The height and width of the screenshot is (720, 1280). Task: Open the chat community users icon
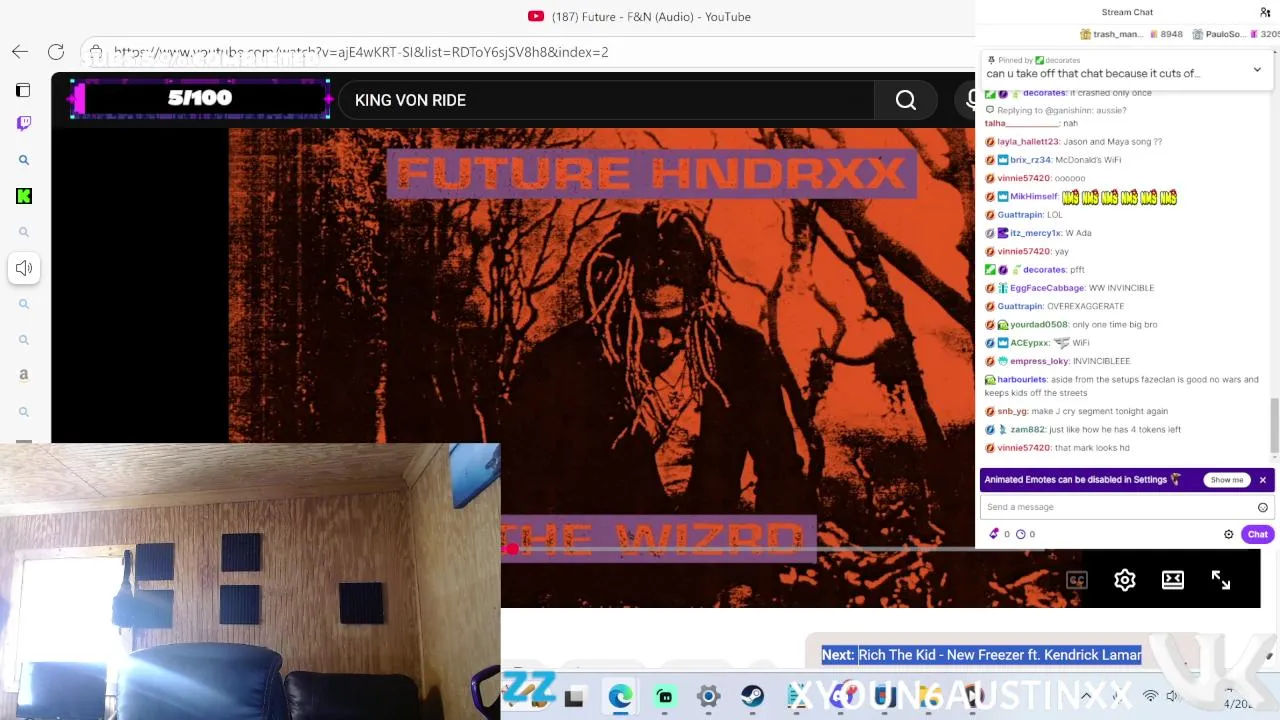[1265, 12]
